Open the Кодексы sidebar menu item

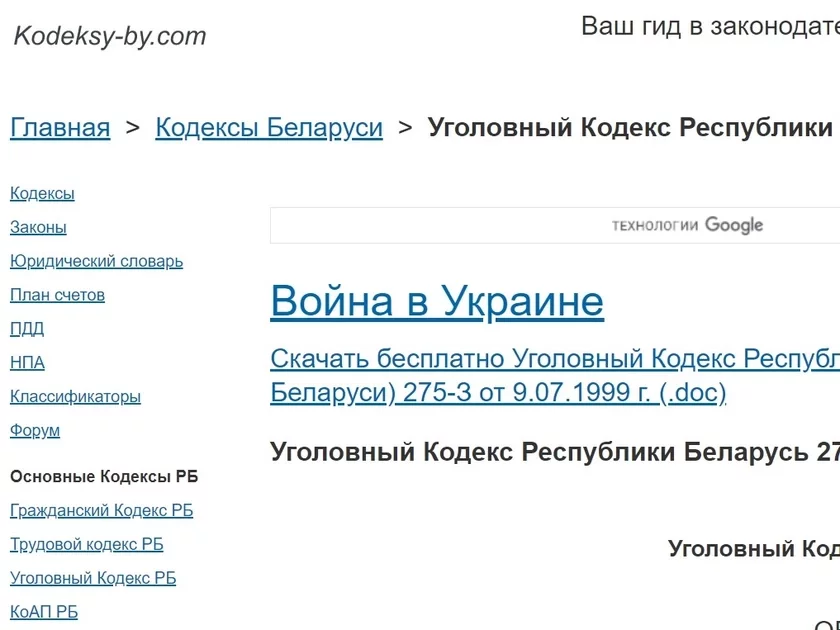[x=42, y=194]
